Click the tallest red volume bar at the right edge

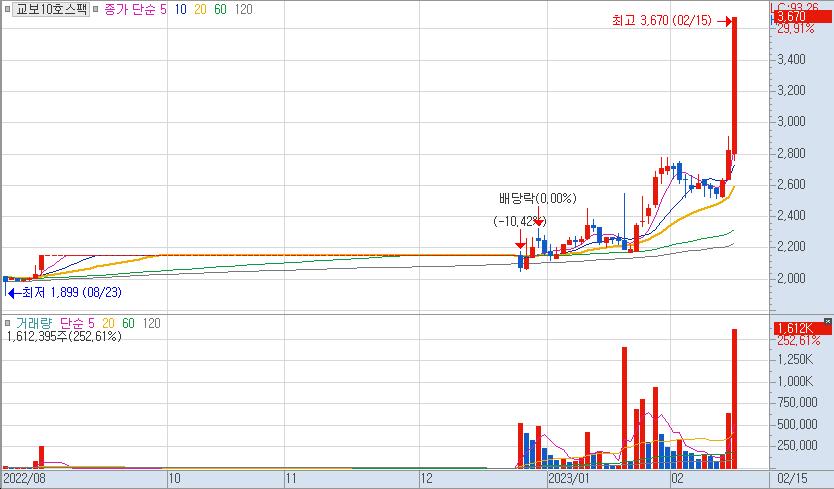pos(735,399)
